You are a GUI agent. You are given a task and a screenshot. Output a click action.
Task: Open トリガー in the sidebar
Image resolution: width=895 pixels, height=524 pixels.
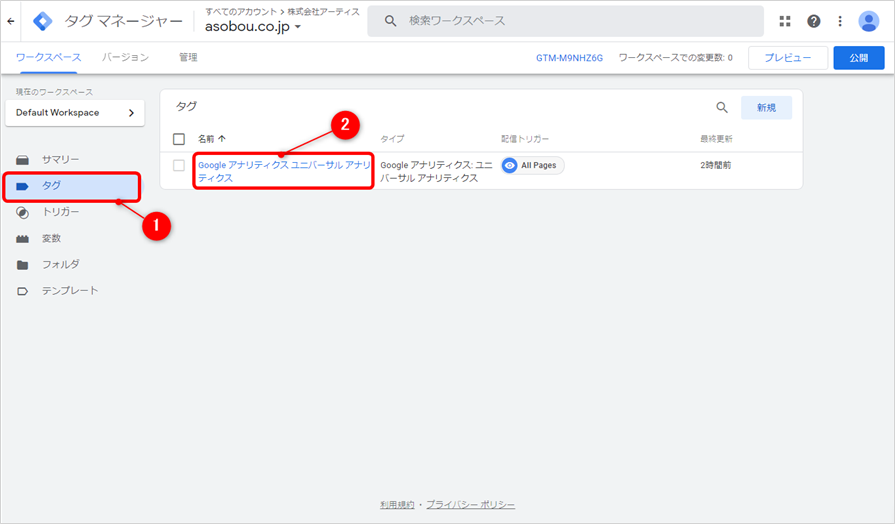pyautogui.click(x=61, y=212)
